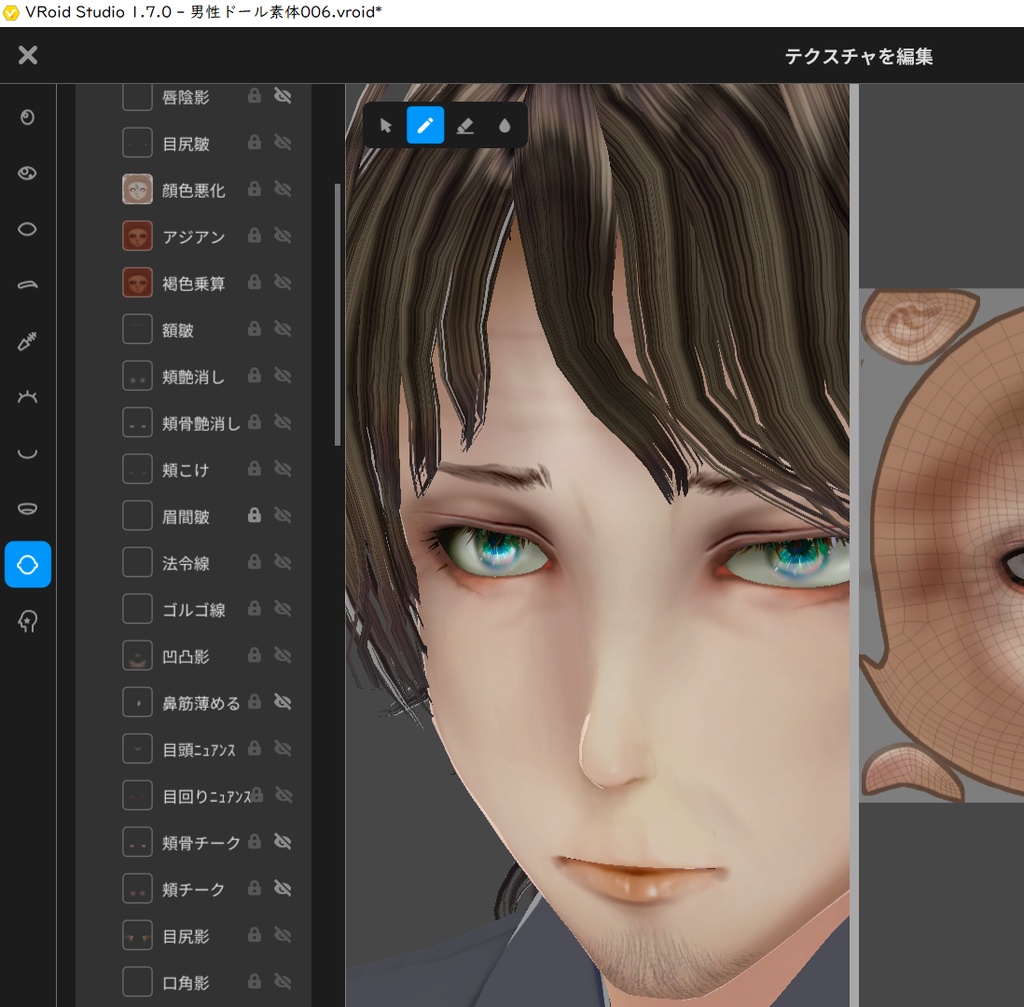
Task: Toggle lock on ゴルゴ線 layer
Action: (255, 609)
